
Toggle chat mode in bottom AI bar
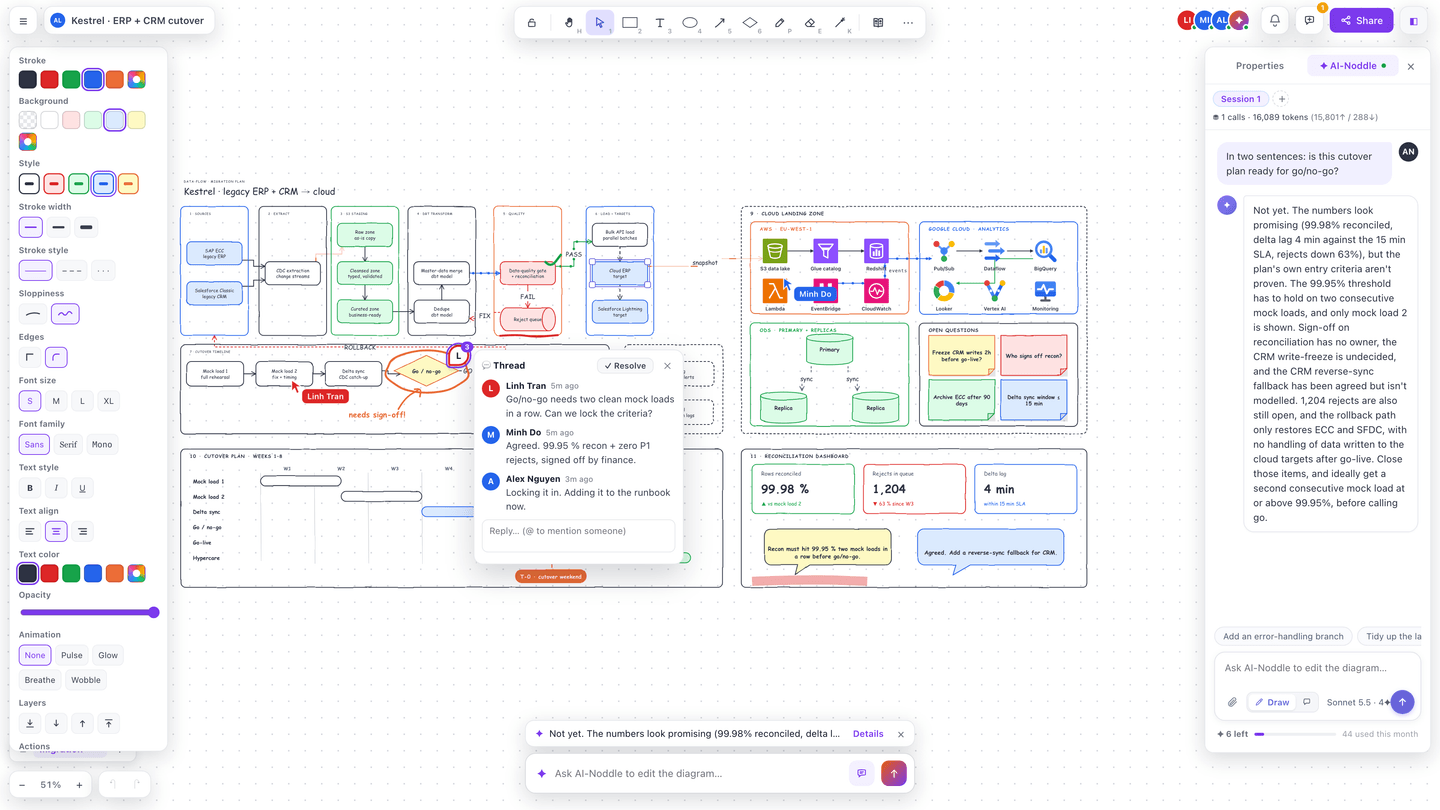[x=861, y=773]
